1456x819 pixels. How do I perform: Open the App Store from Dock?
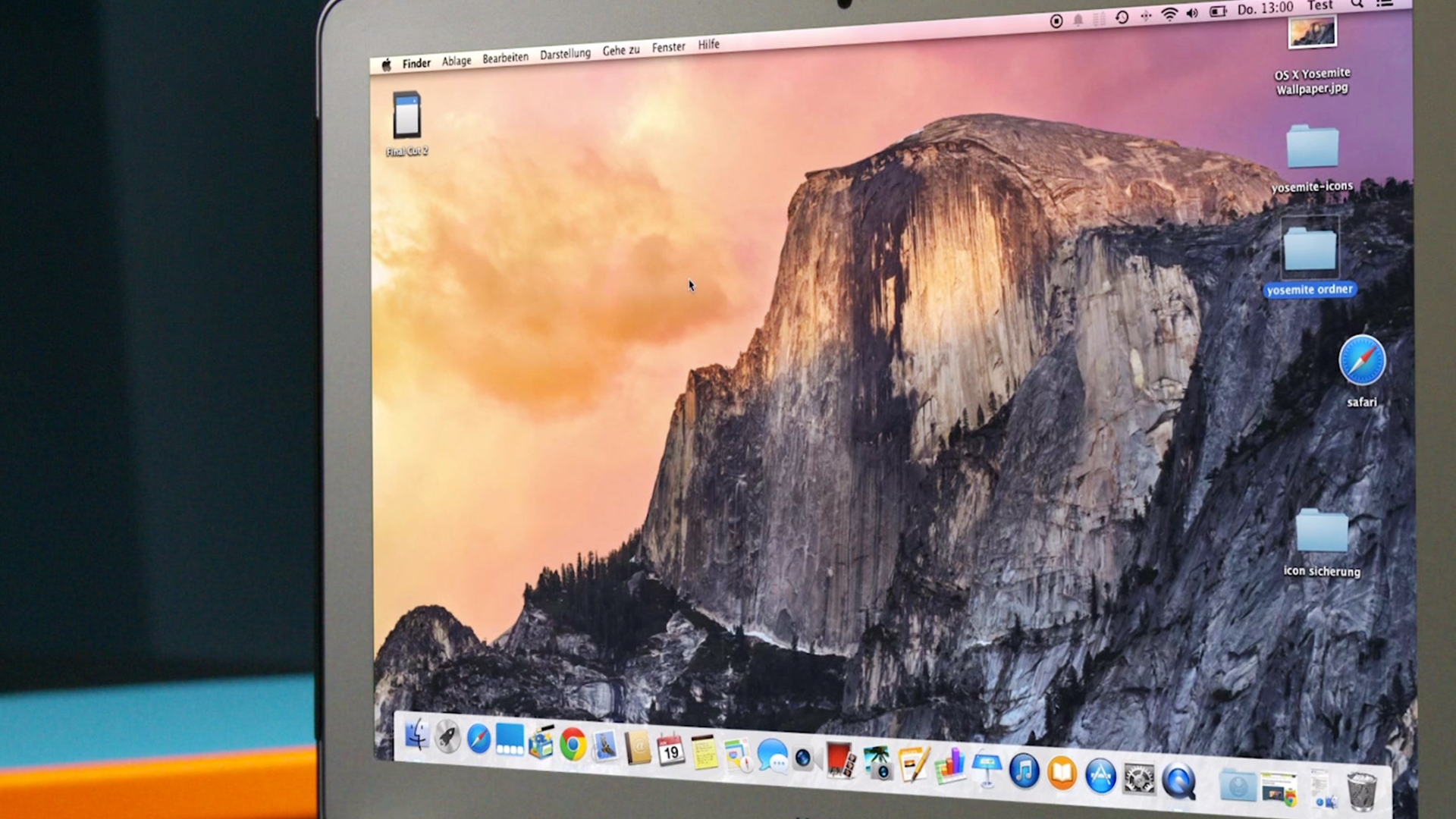[1100, 776]
